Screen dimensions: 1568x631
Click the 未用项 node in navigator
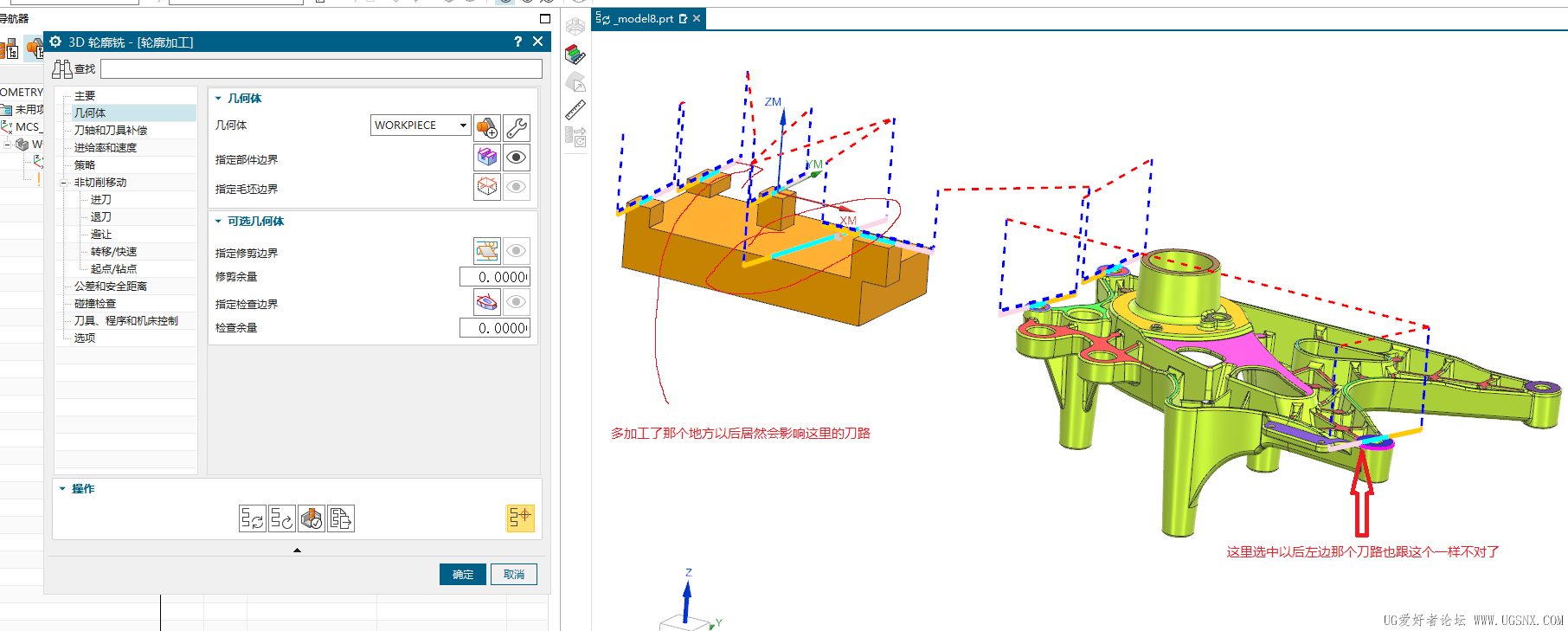[x=22, y=110]
